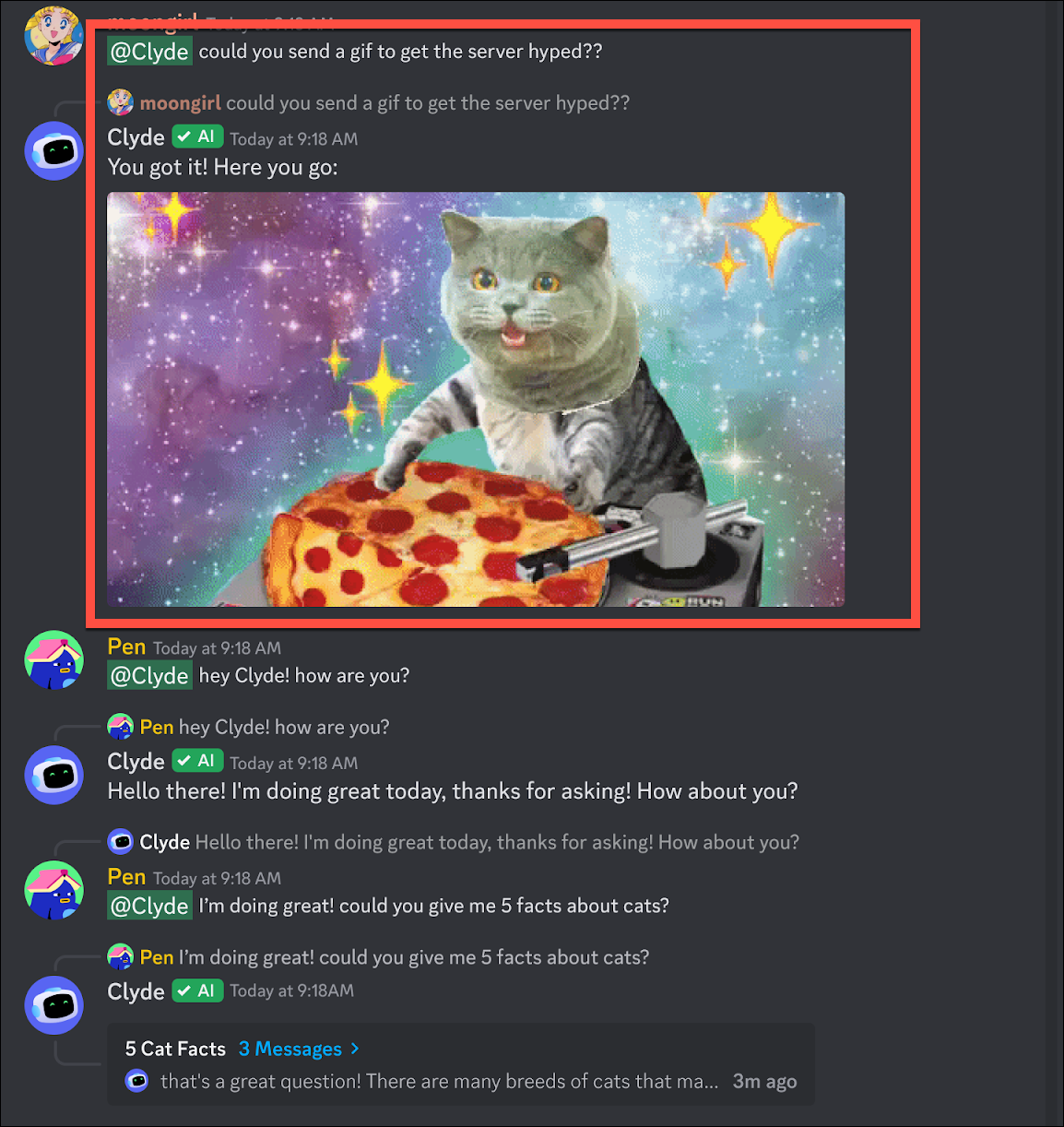Expand the '3 Messages' thread chevron
This screenshot has height=1127, width=1064.
[x=355, y=1049]
